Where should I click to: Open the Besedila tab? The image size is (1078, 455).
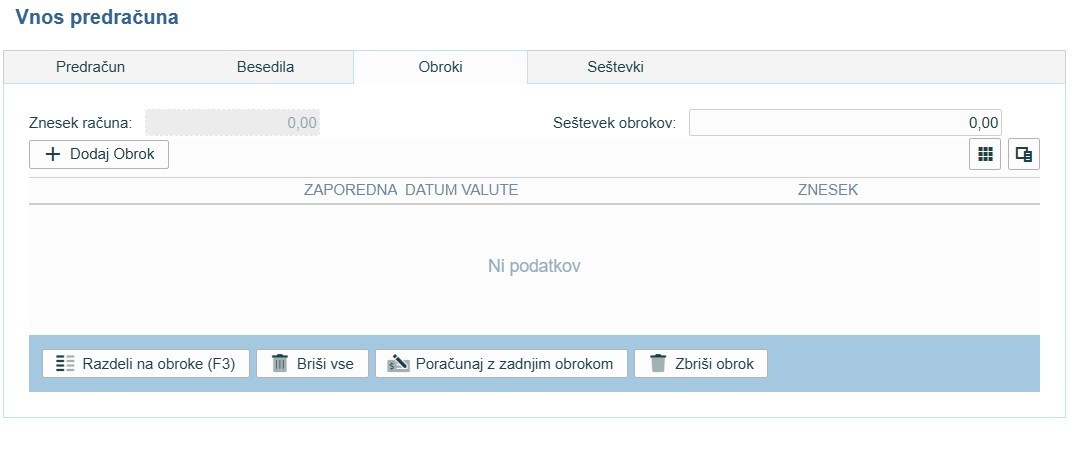coord(265,67)
